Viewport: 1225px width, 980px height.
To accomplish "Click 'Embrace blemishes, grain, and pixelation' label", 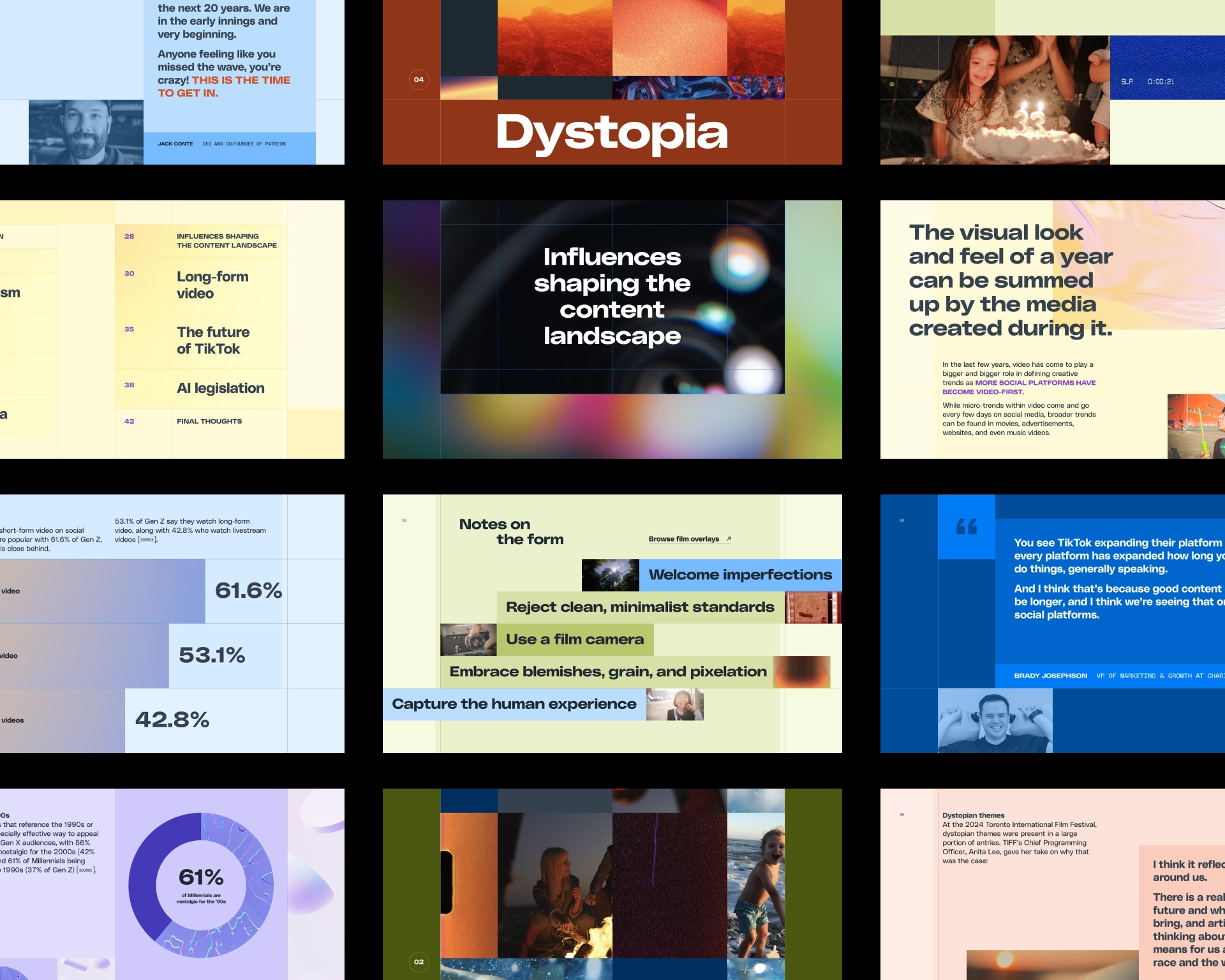I will pos(608,672).
